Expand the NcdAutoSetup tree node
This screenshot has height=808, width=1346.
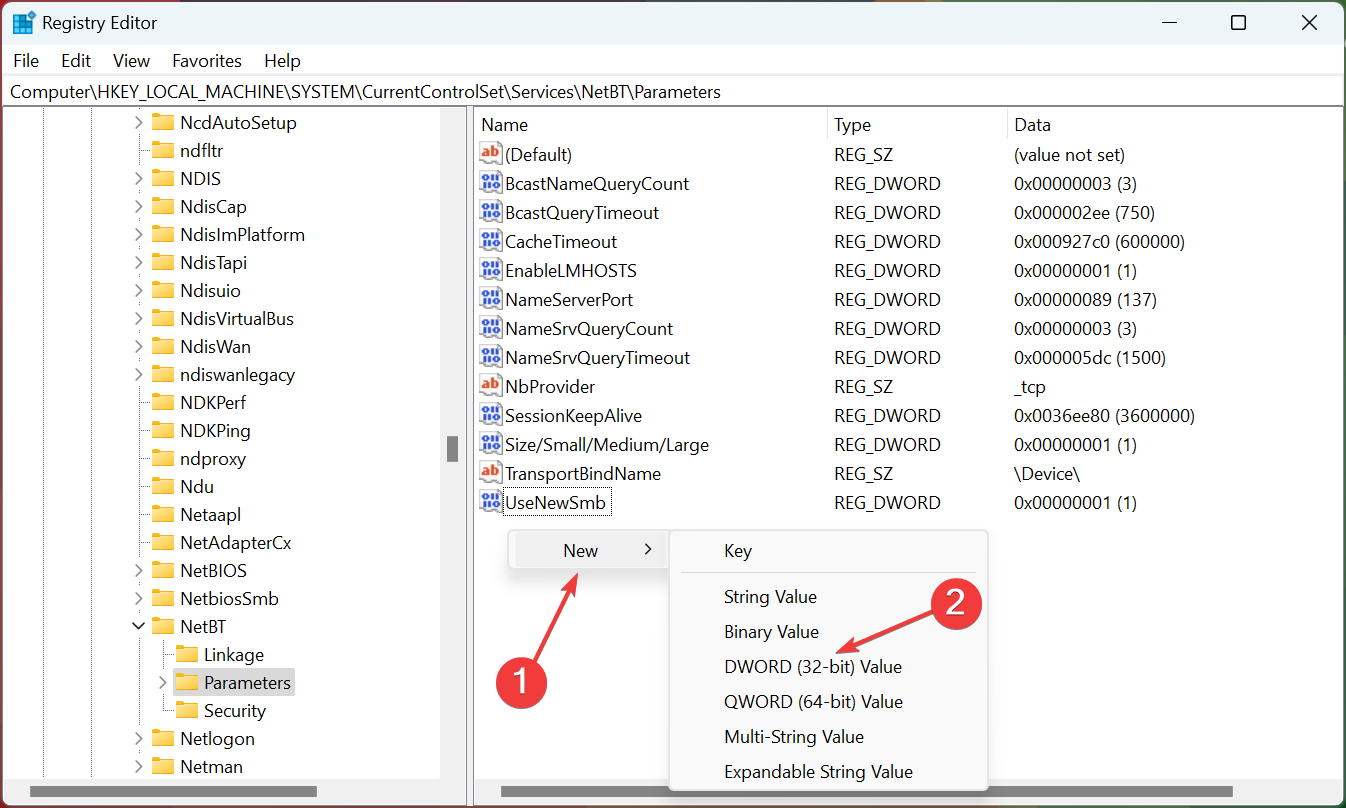click(x=139, y=122)
